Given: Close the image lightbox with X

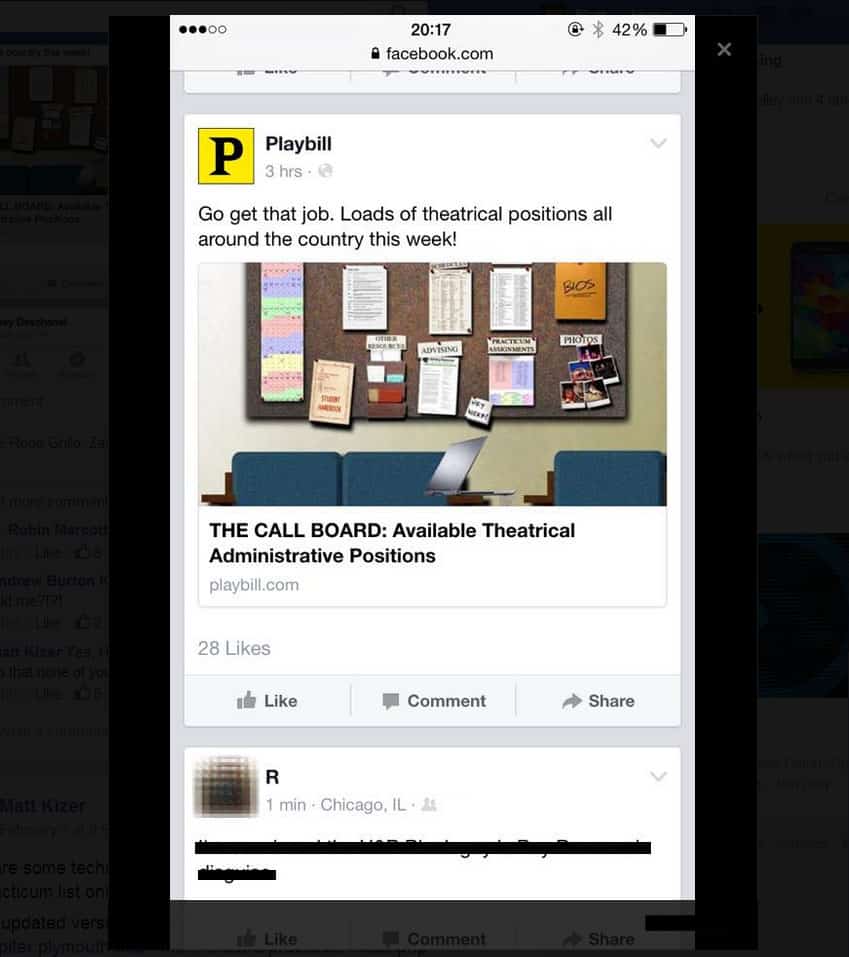Looking at the screenshot, I should (724, 49).
